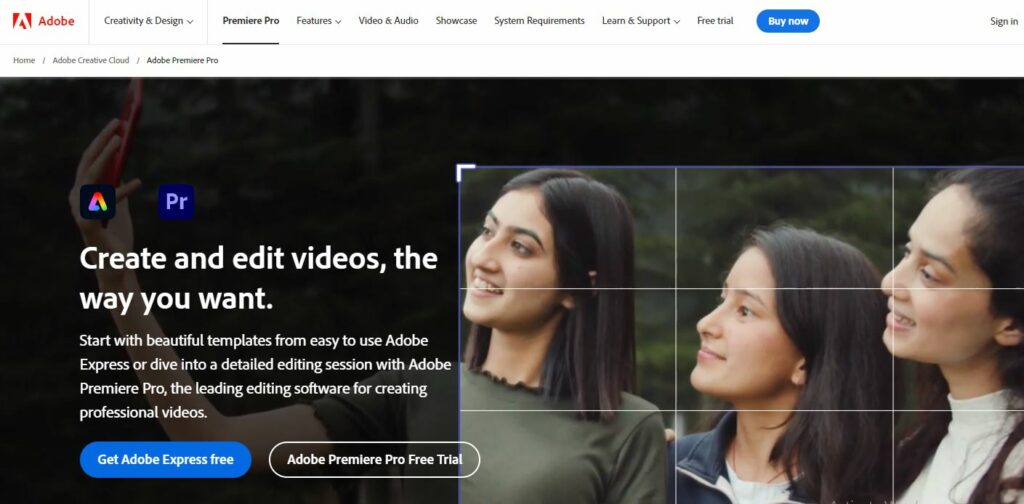
Task: Click Adobe Premiere Pro breadcrumb text
Action: 182,60
